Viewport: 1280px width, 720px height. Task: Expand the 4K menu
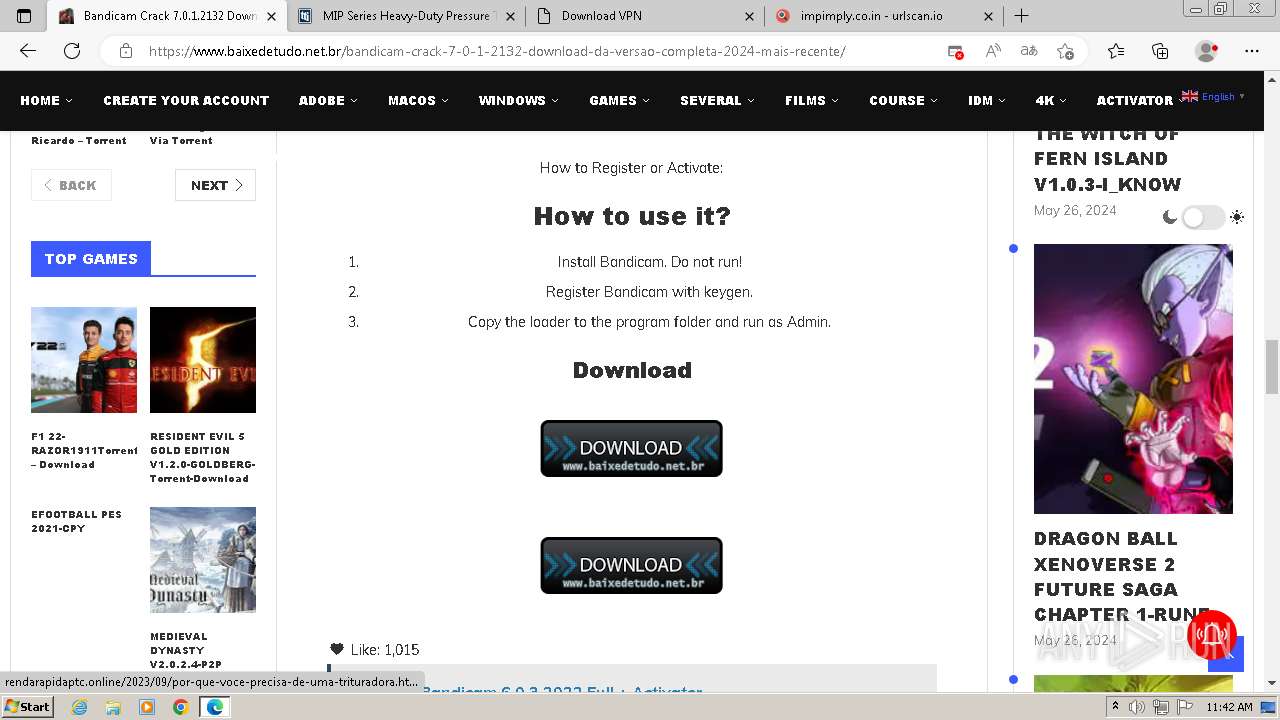click(x=1051, y=100)
